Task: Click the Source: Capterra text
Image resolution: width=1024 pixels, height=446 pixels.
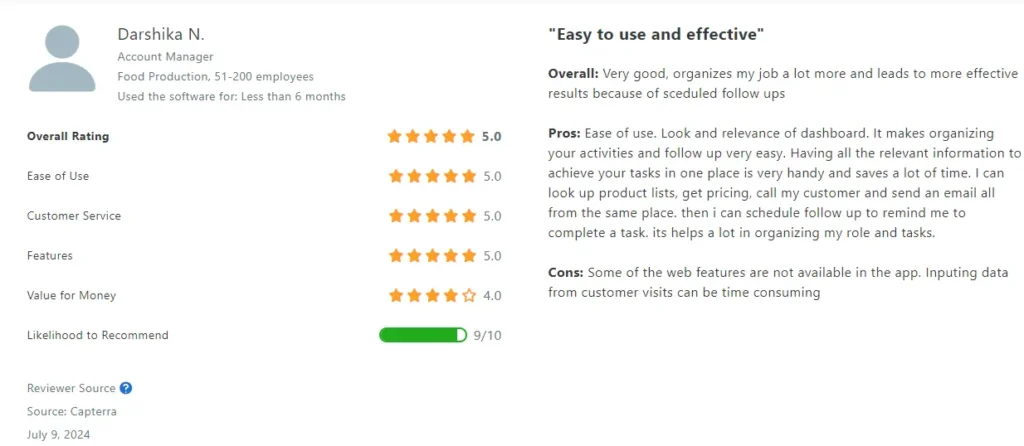Action: 72,411
